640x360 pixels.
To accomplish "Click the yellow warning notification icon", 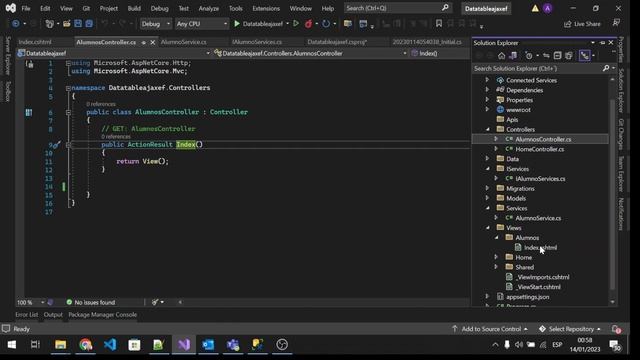I will point(535,8).
